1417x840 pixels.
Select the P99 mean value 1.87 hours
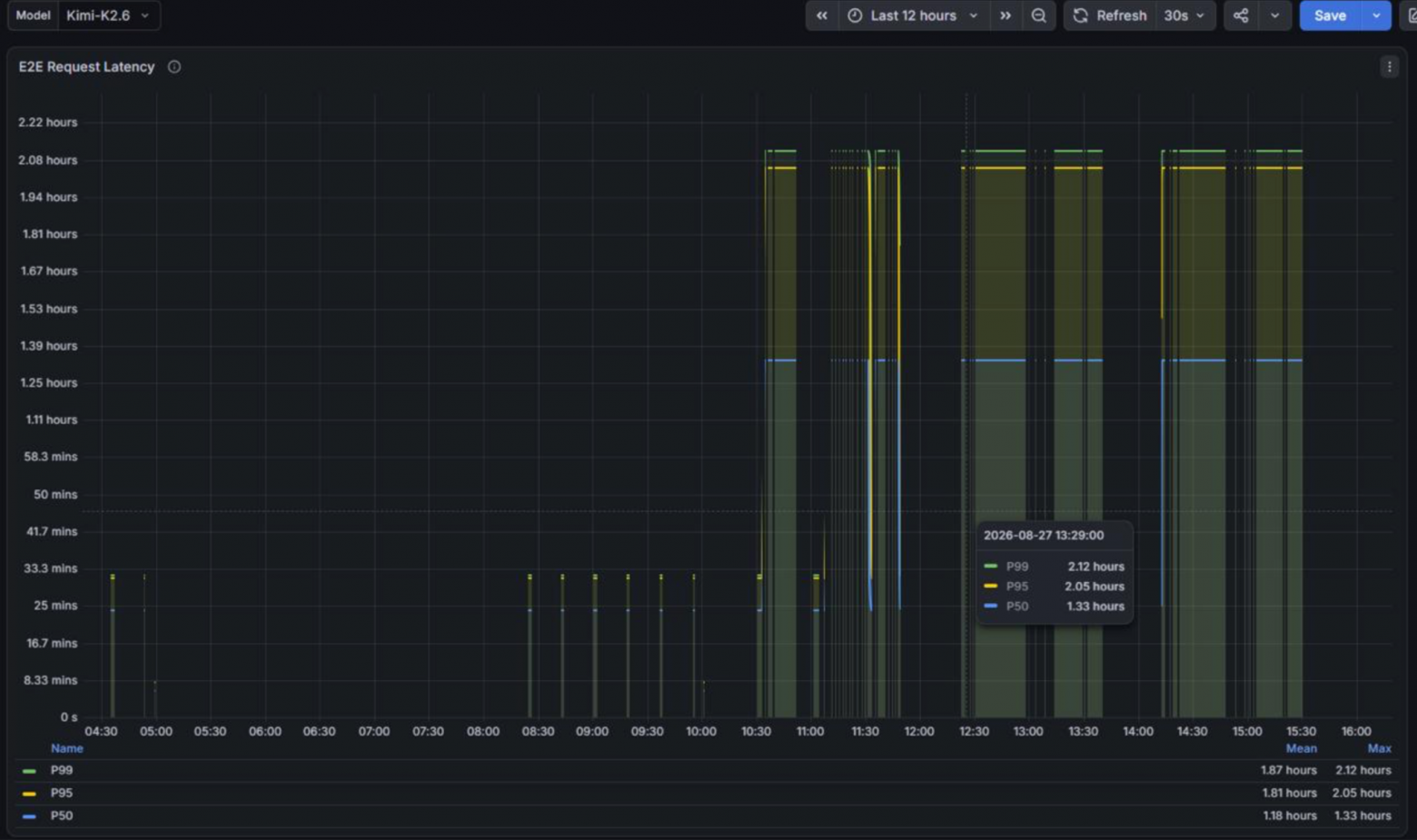(1288, 770)
